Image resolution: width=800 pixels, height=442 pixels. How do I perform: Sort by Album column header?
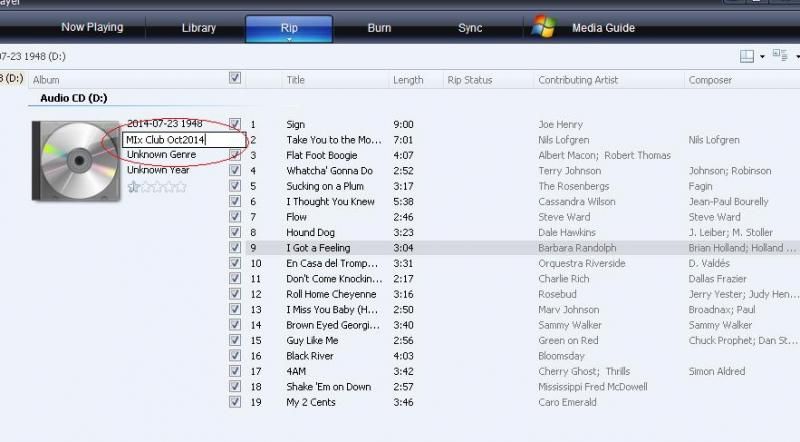pyautogui.click(x=46, y=80)
